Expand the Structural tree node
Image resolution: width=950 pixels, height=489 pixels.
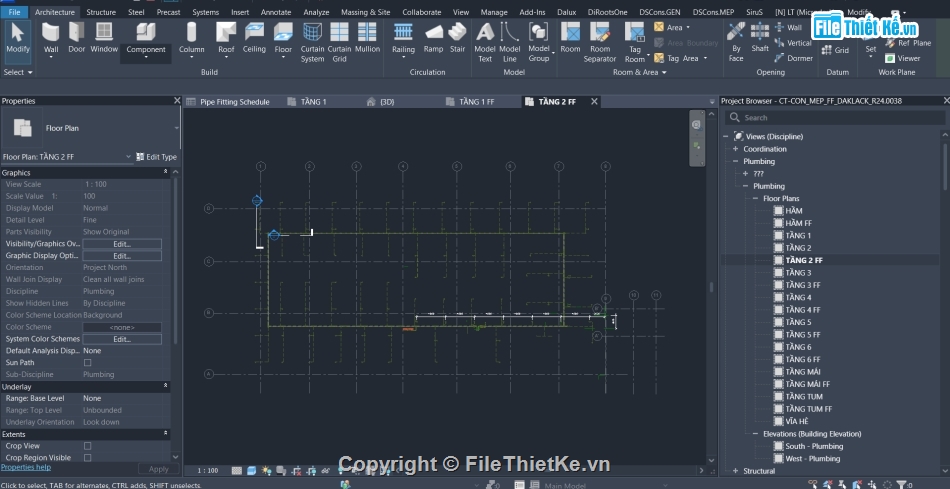736,471
